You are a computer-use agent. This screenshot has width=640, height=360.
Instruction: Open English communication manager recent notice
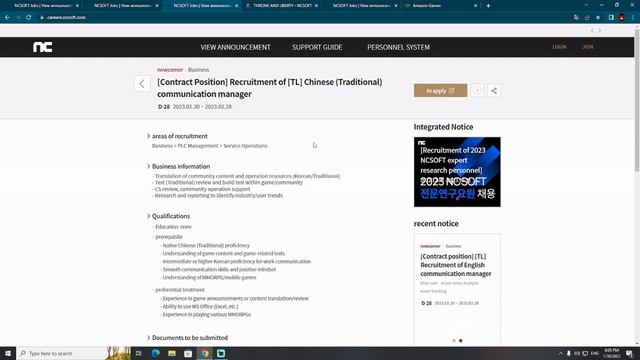456,265
